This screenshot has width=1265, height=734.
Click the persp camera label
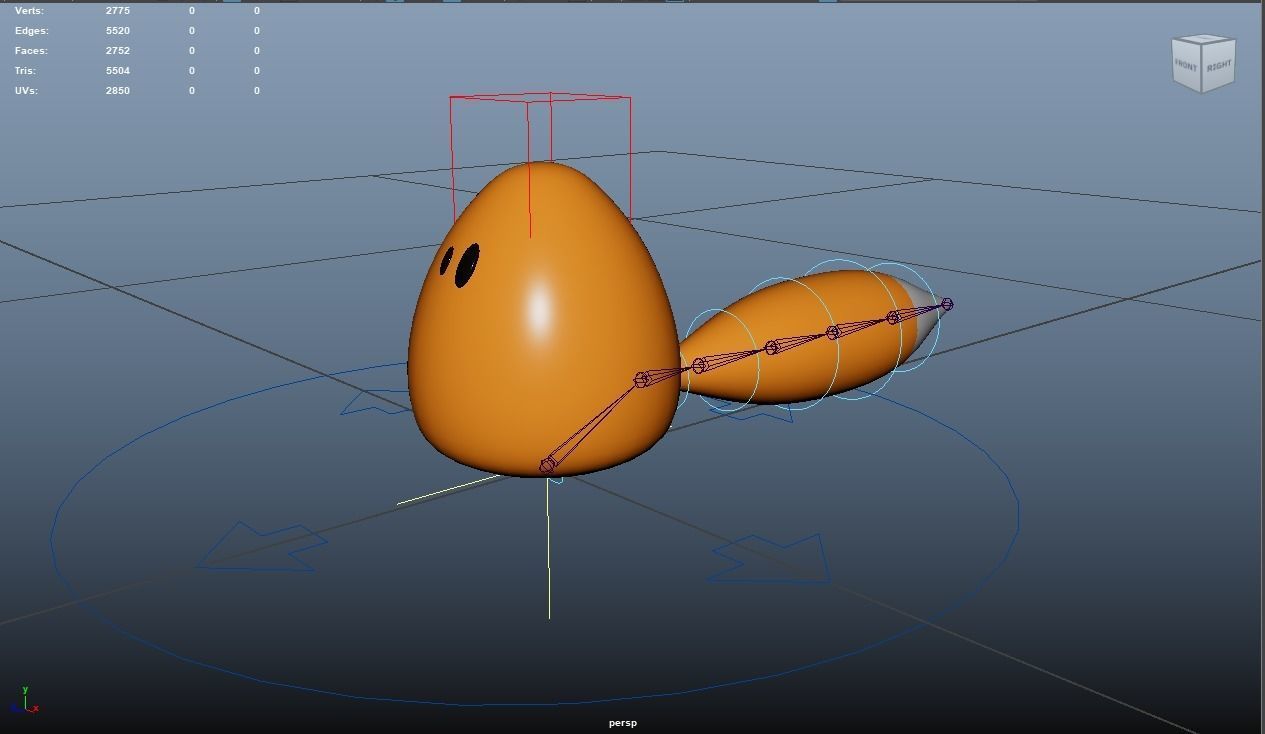point(622,722)
